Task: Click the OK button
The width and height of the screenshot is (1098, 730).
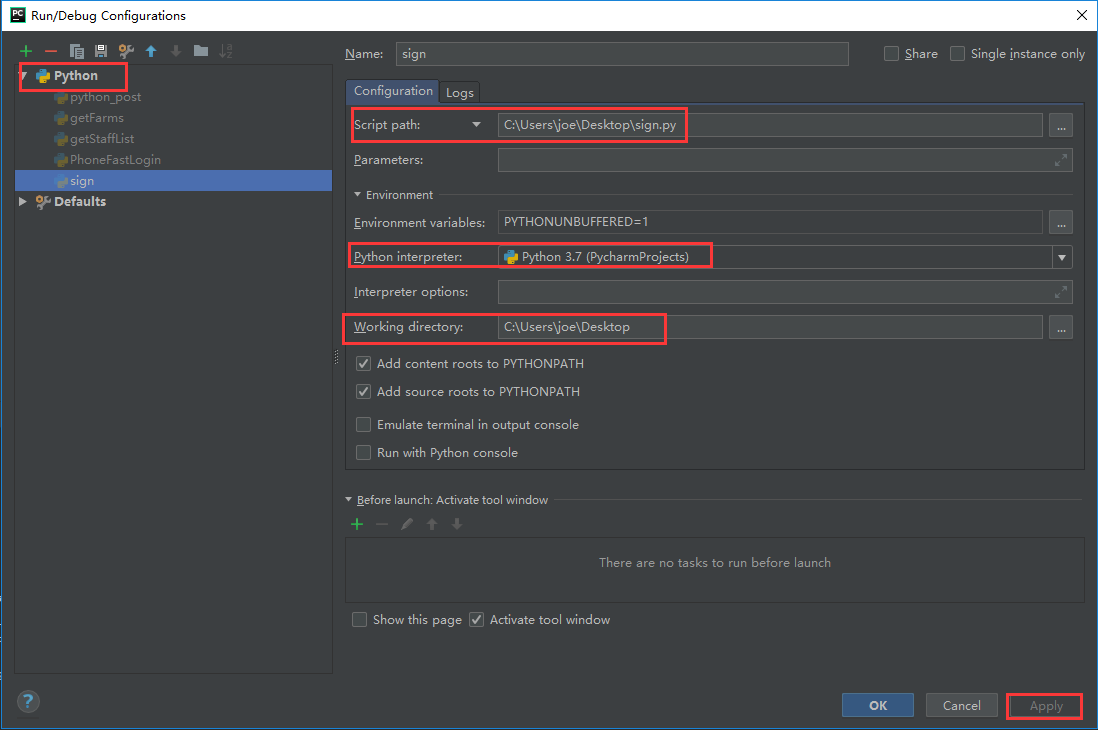Action: (x=877, y=705)
